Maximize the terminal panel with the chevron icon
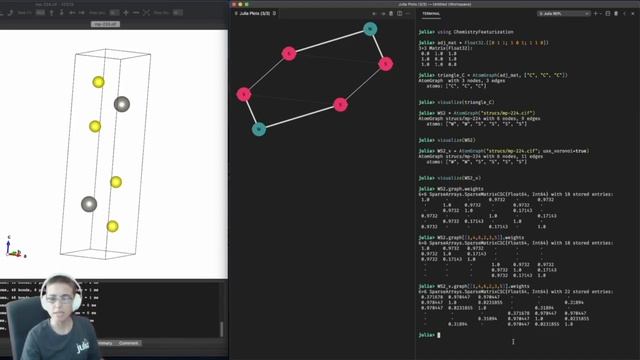 [x=624, y=13]
